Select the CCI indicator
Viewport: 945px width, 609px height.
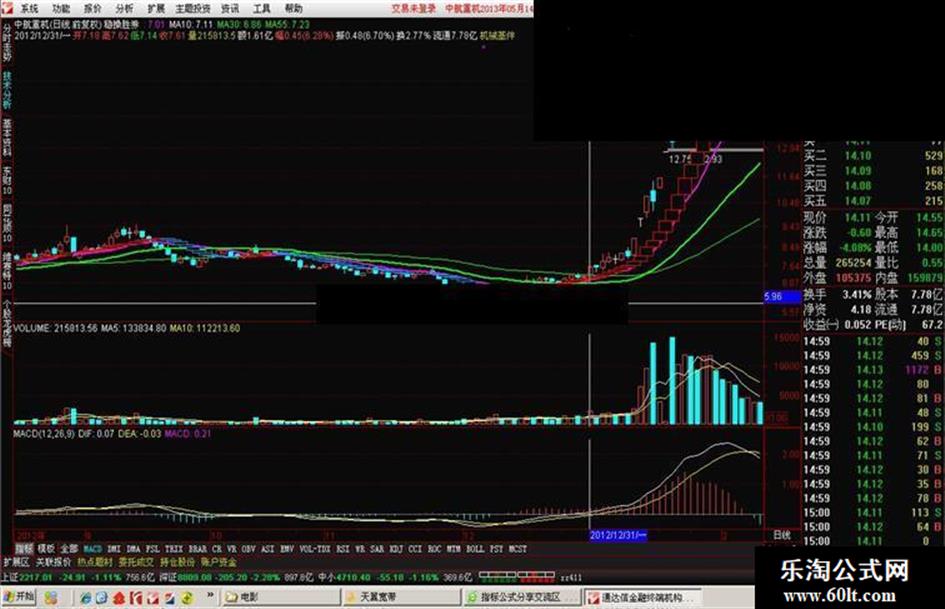click(x=415, y=549)
